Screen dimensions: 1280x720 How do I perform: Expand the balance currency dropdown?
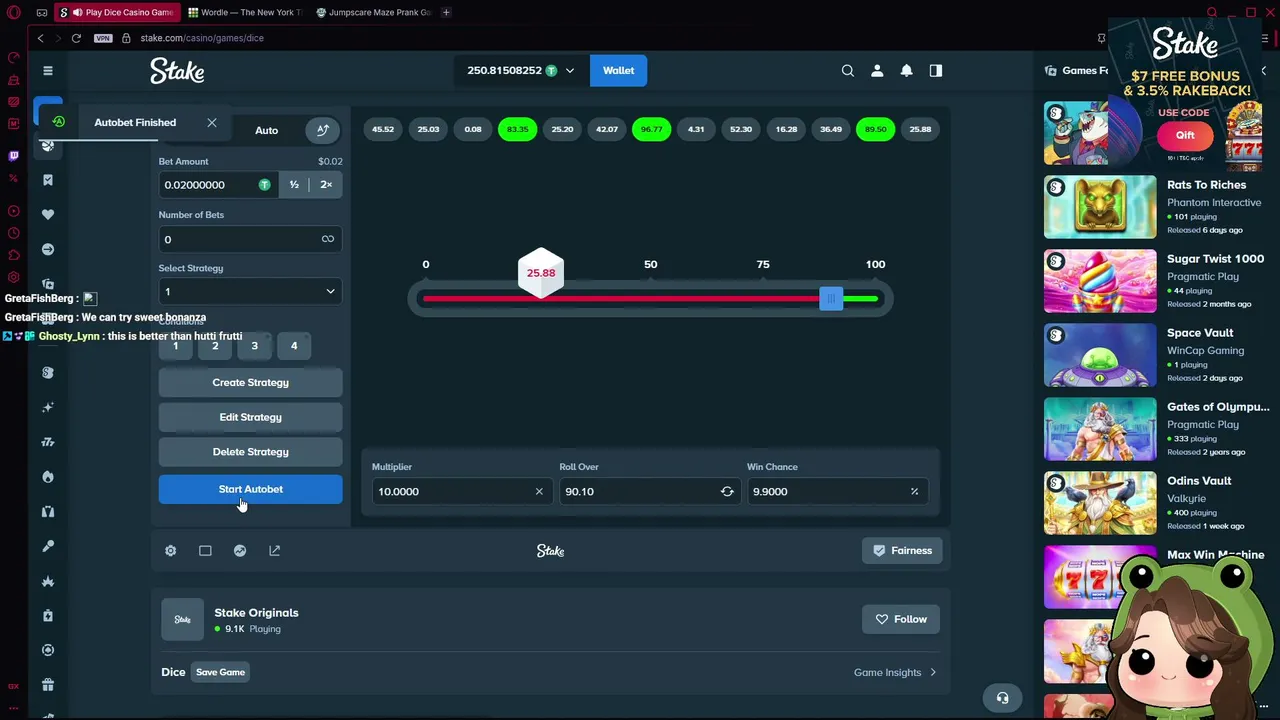point(570,71)
